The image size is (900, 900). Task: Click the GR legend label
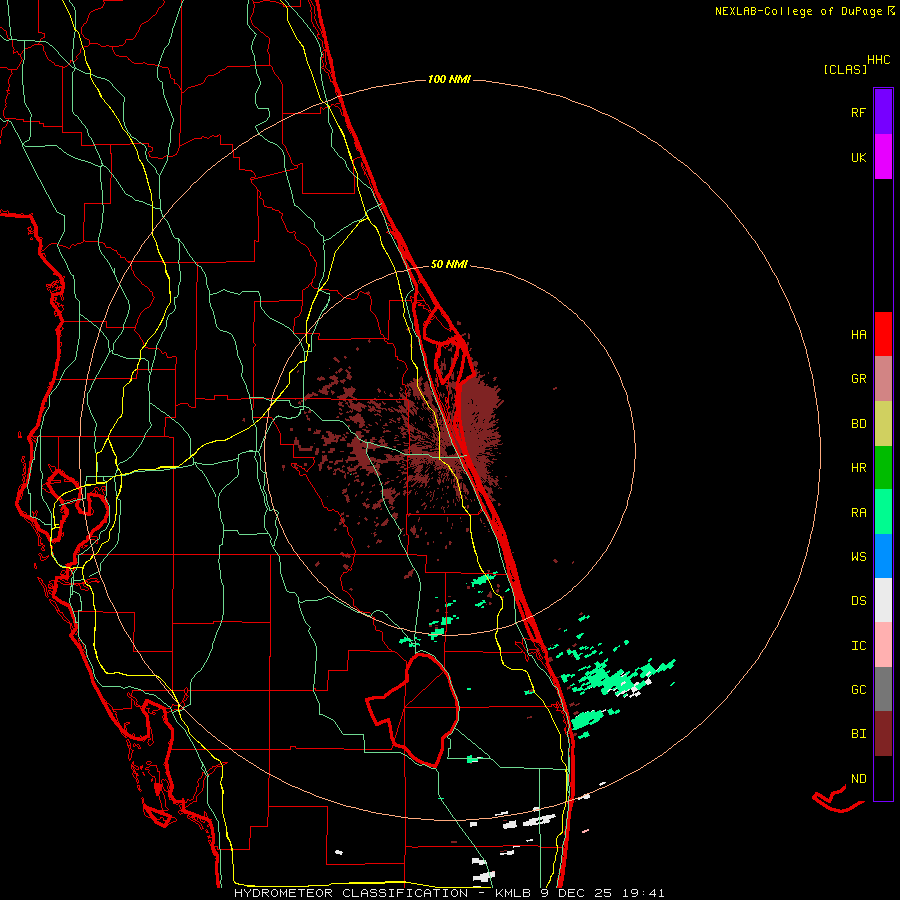point(858,379)
